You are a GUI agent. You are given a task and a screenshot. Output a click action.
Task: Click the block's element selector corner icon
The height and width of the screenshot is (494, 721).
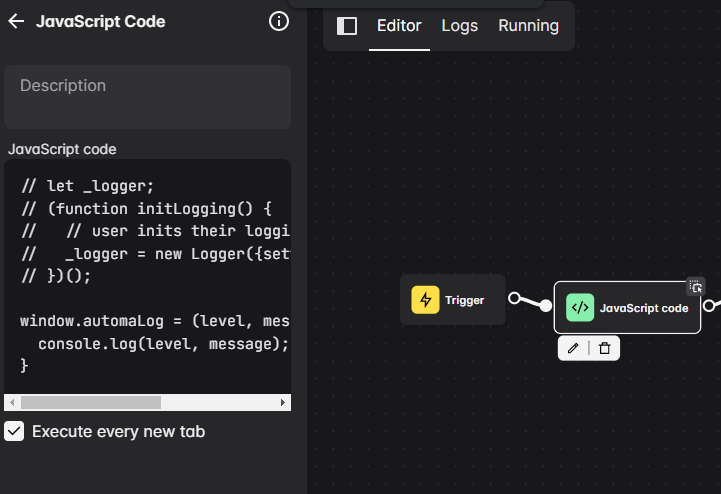pos(695,287)
